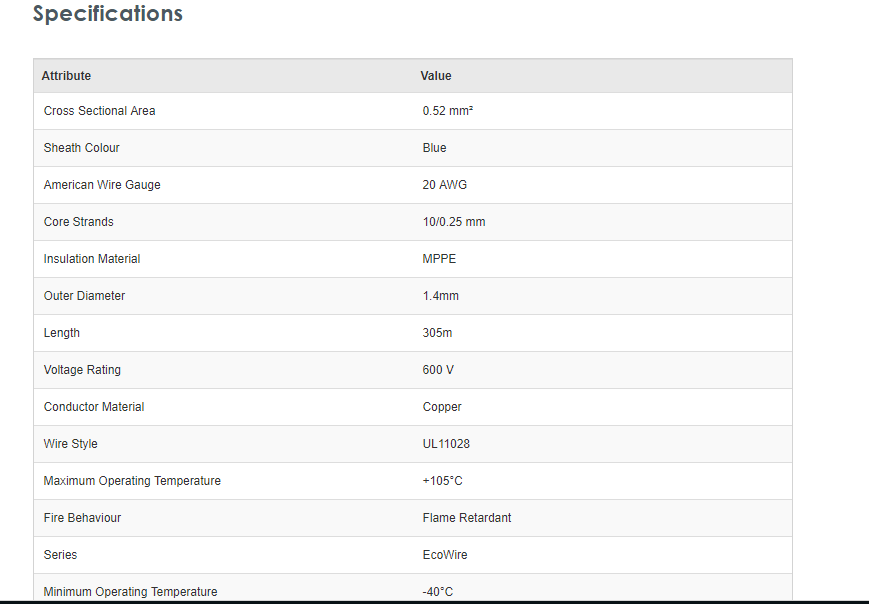The height and width of the screenshot is (604, 869).
Task: Click the EcoWire series value
Action: 445,555
